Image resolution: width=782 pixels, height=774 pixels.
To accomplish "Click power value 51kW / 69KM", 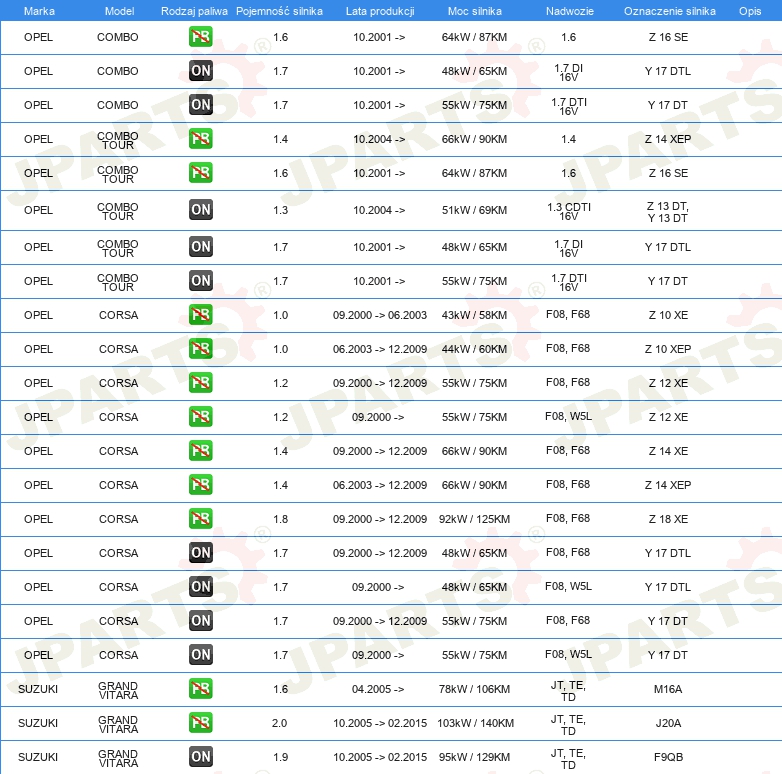I will tap(474, 210).
